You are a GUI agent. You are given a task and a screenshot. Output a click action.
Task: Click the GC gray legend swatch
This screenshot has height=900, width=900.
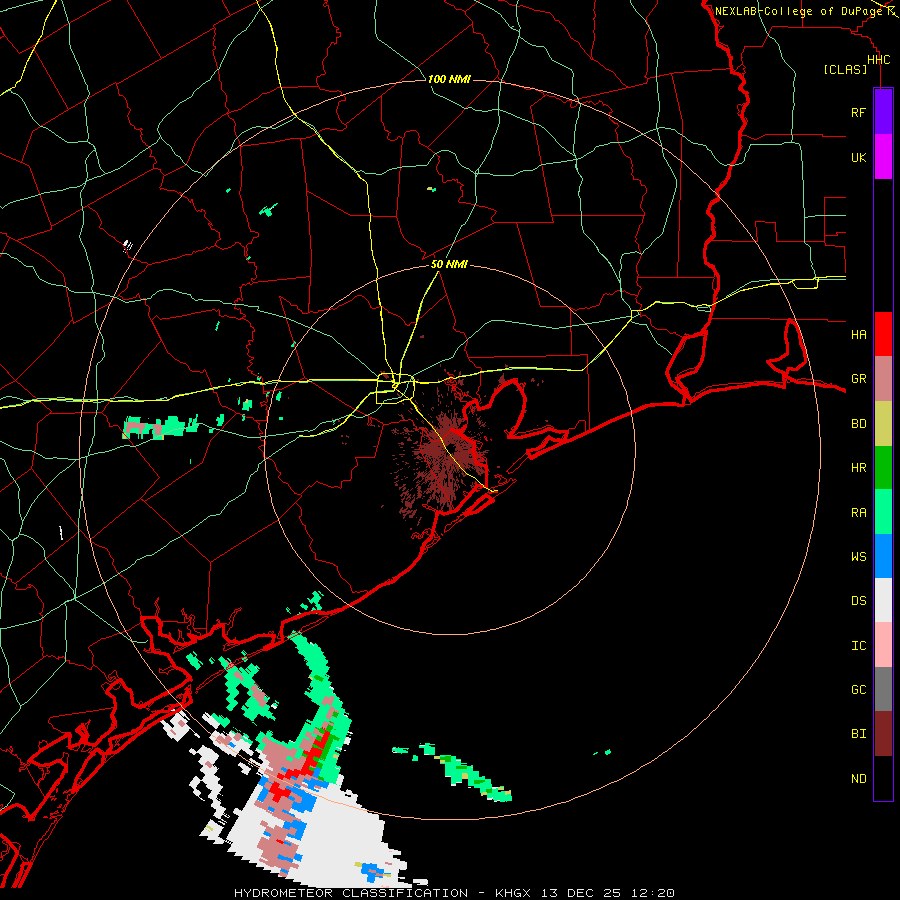pos(883,689)
